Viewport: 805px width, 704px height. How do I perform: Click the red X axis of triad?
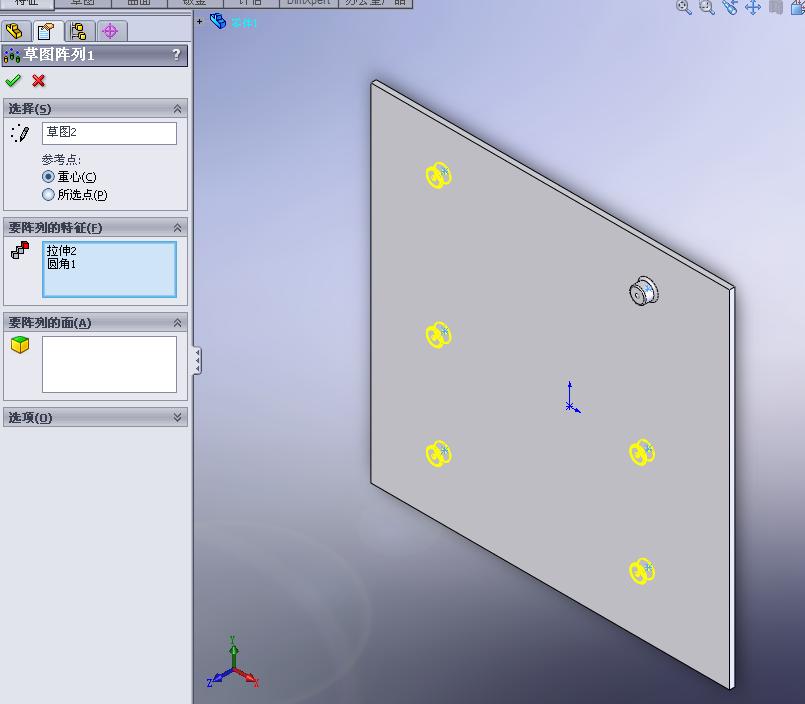pos(248,677)
